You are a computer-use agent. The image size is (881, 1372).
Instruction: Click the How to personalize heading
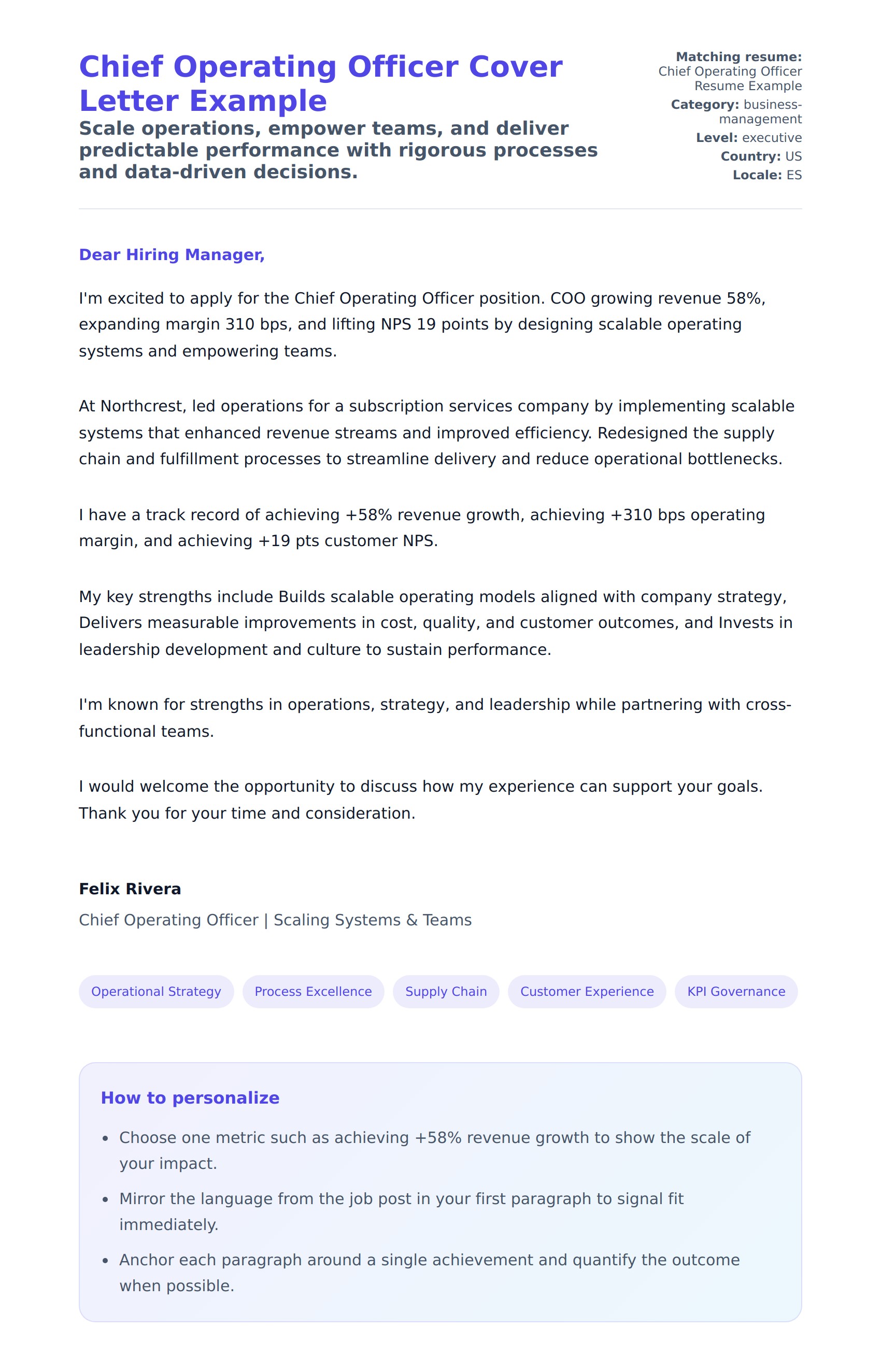[x=190, y=1097]
